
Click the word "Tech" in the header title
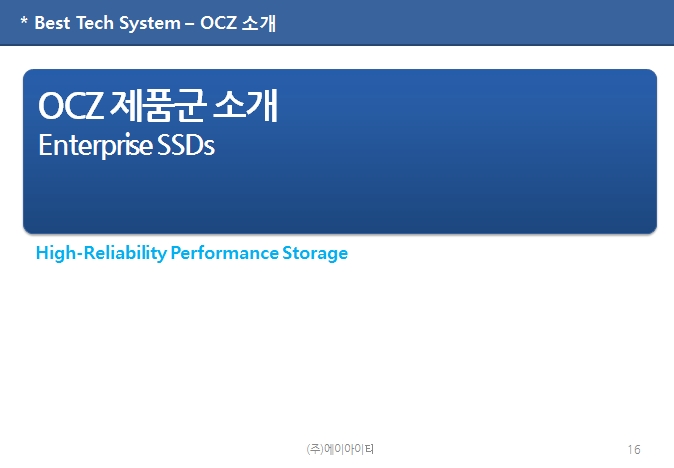tap(95, 23)
